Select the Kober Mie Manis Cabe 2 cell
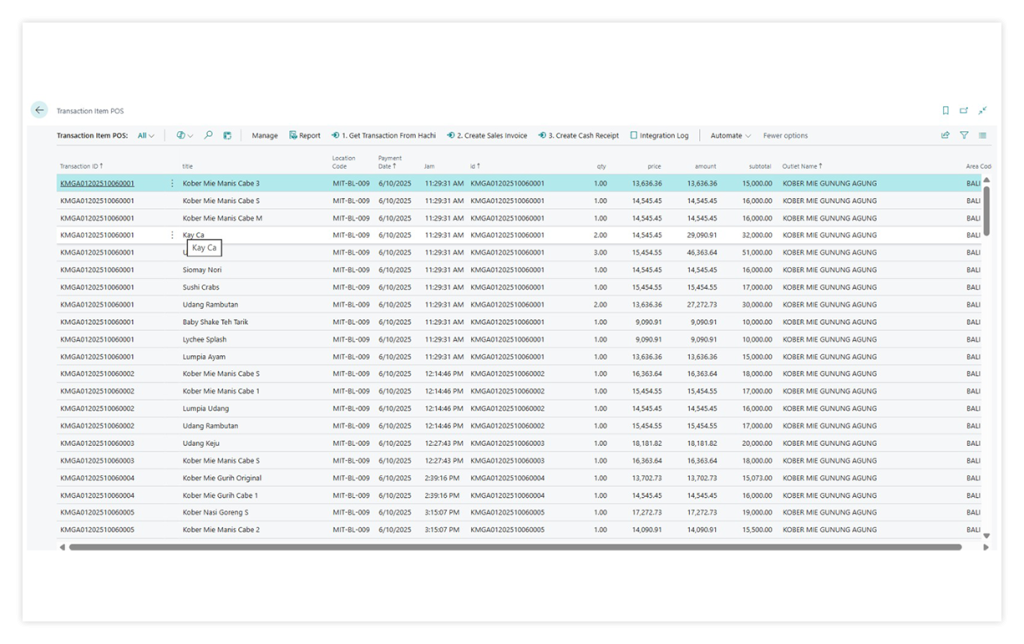 click(221, 530)
